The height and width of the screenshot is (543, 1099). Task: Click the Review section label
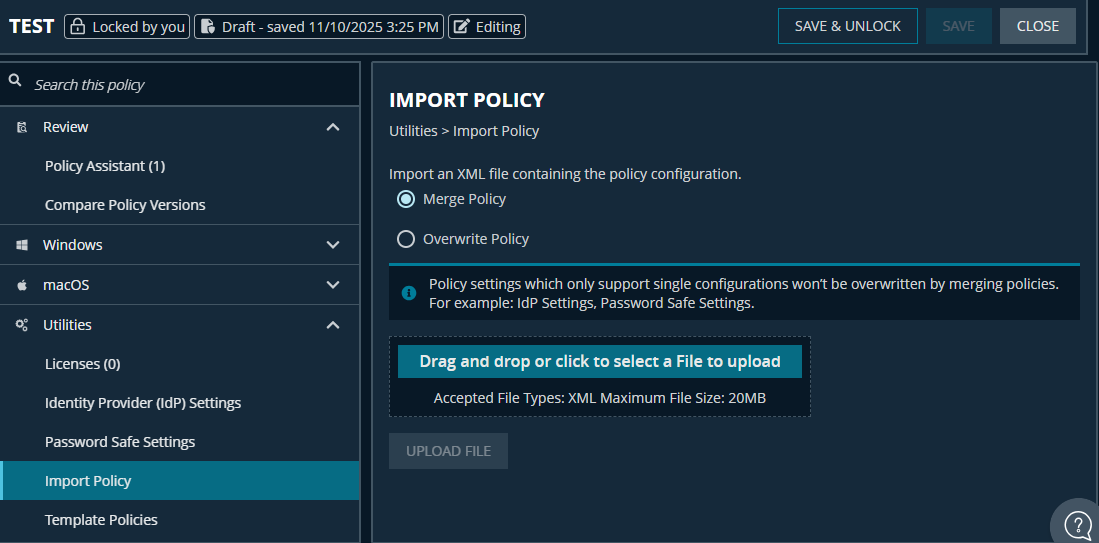click(65, 127)
